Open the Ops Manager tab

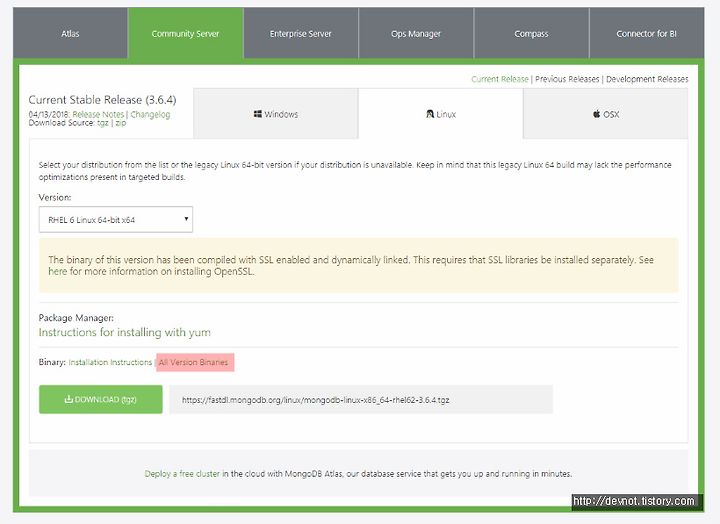[416, 34]
